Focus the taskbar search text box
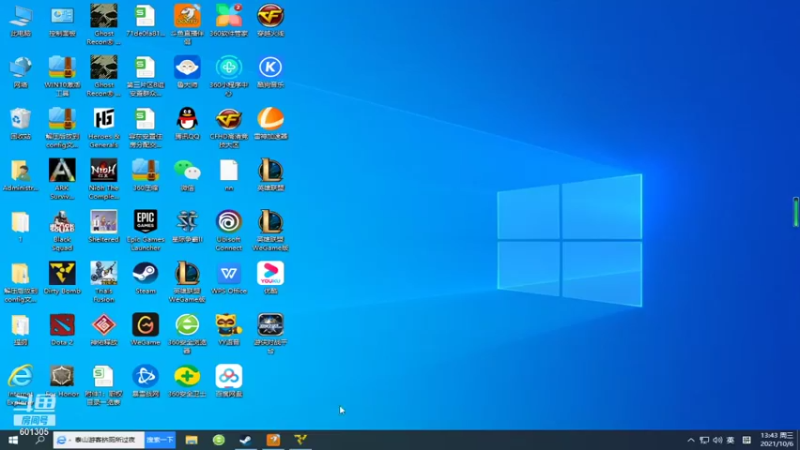 (x=99, y=440)
